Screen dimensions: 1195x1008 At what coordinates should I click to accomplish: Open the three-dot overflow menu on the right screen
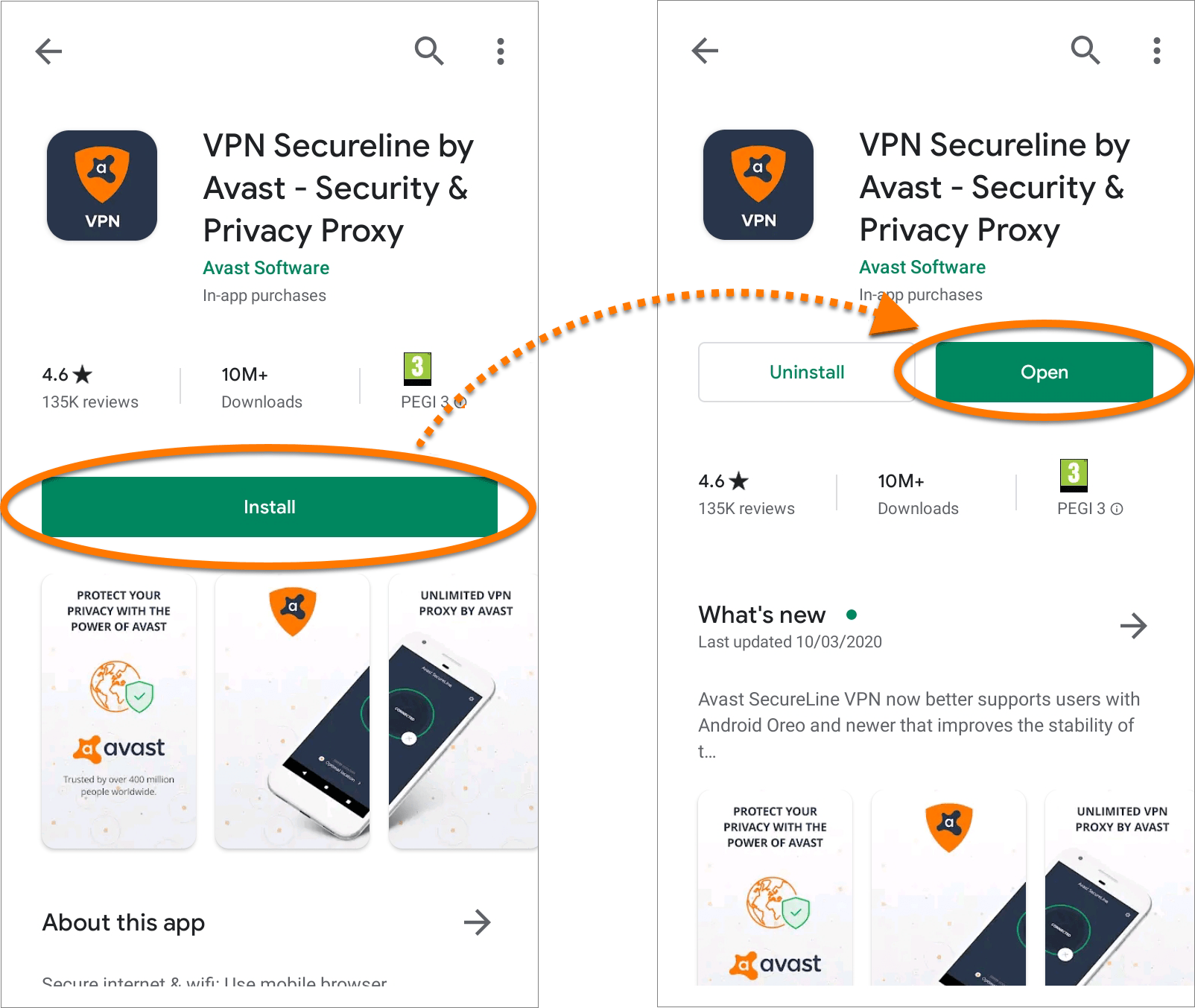coord(1157,51)
